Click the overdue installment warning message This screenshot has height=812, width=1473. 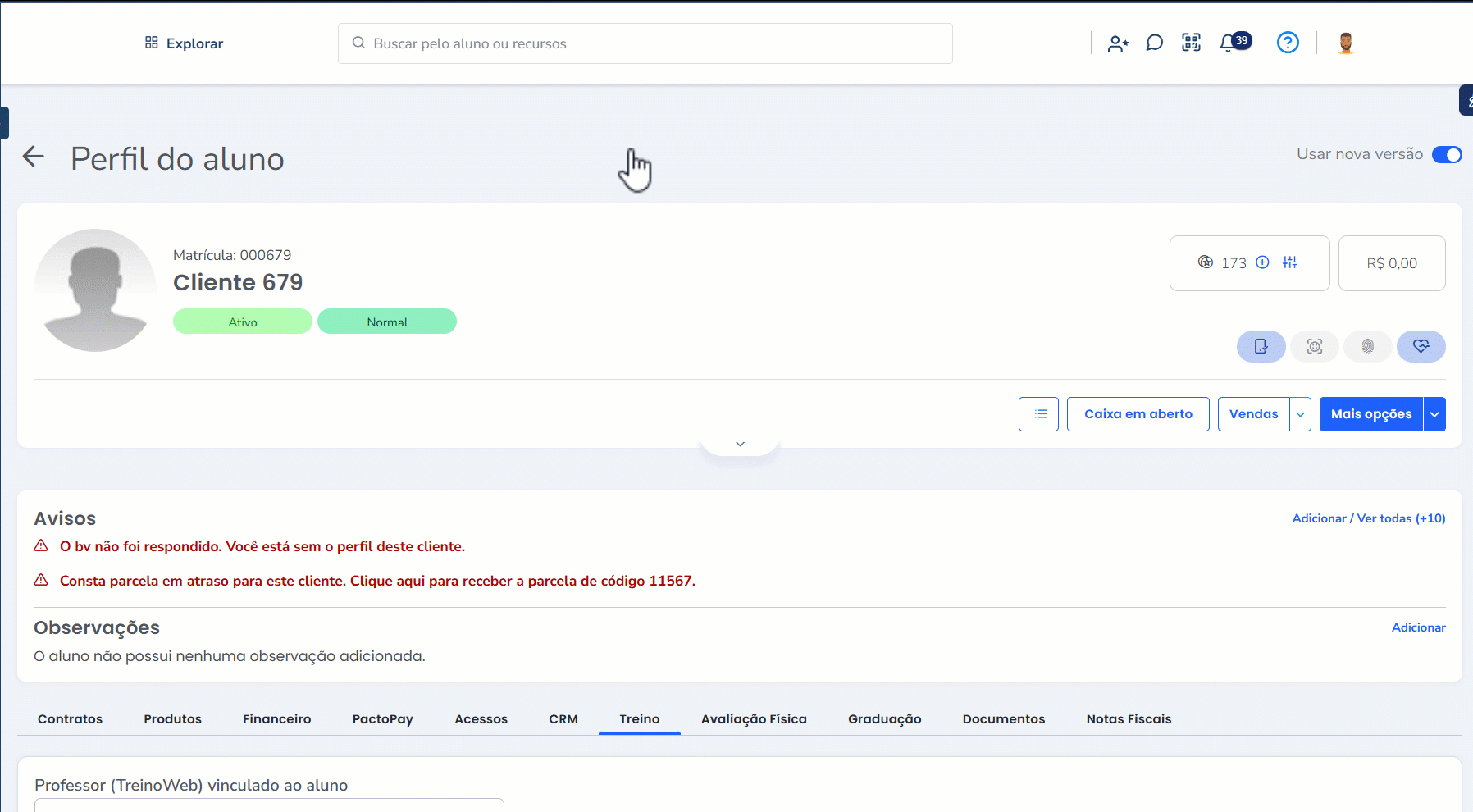pyautogui.click(x=377, y=581)
